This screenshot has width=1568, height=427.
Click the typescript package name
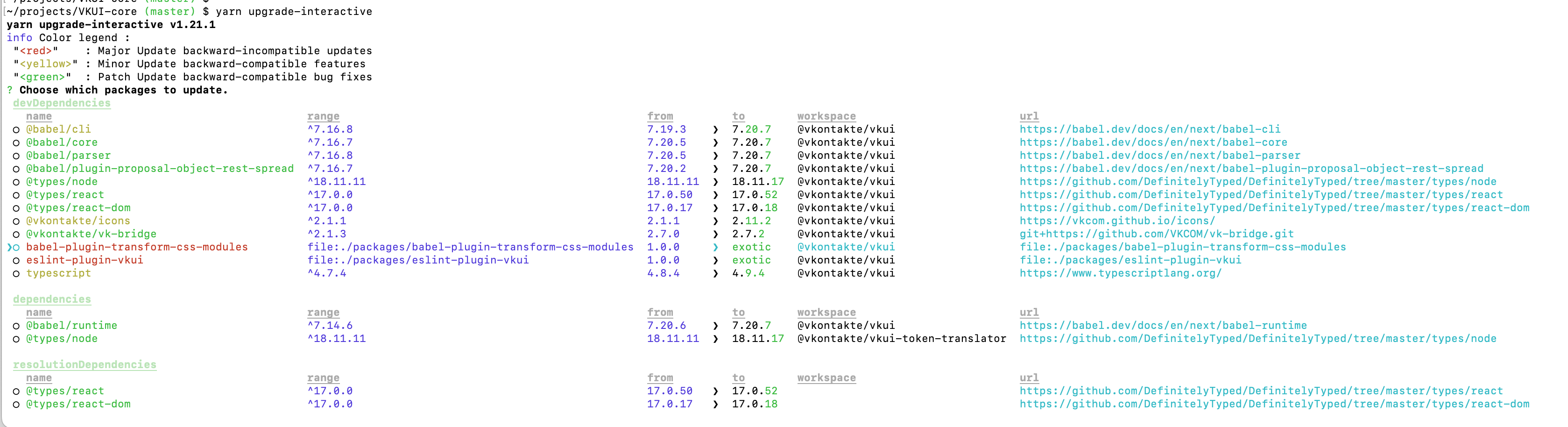tap(58, 273)
